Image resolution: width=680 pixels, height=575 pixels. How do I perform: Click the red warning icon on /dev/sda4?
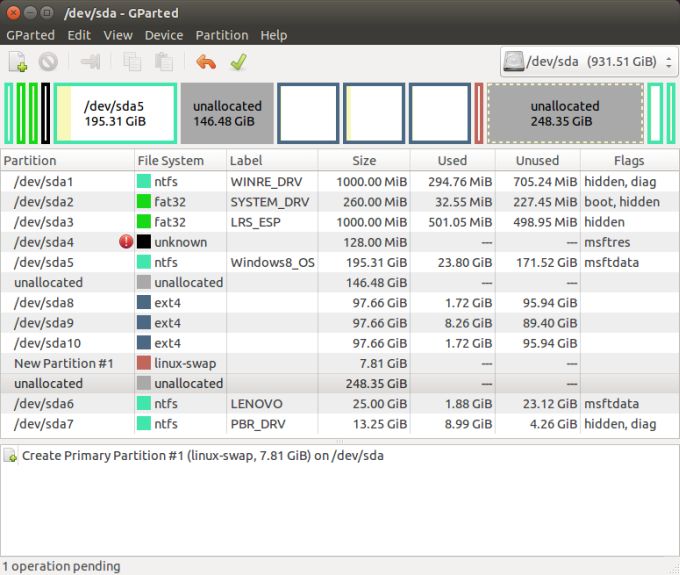click(126, 242)
